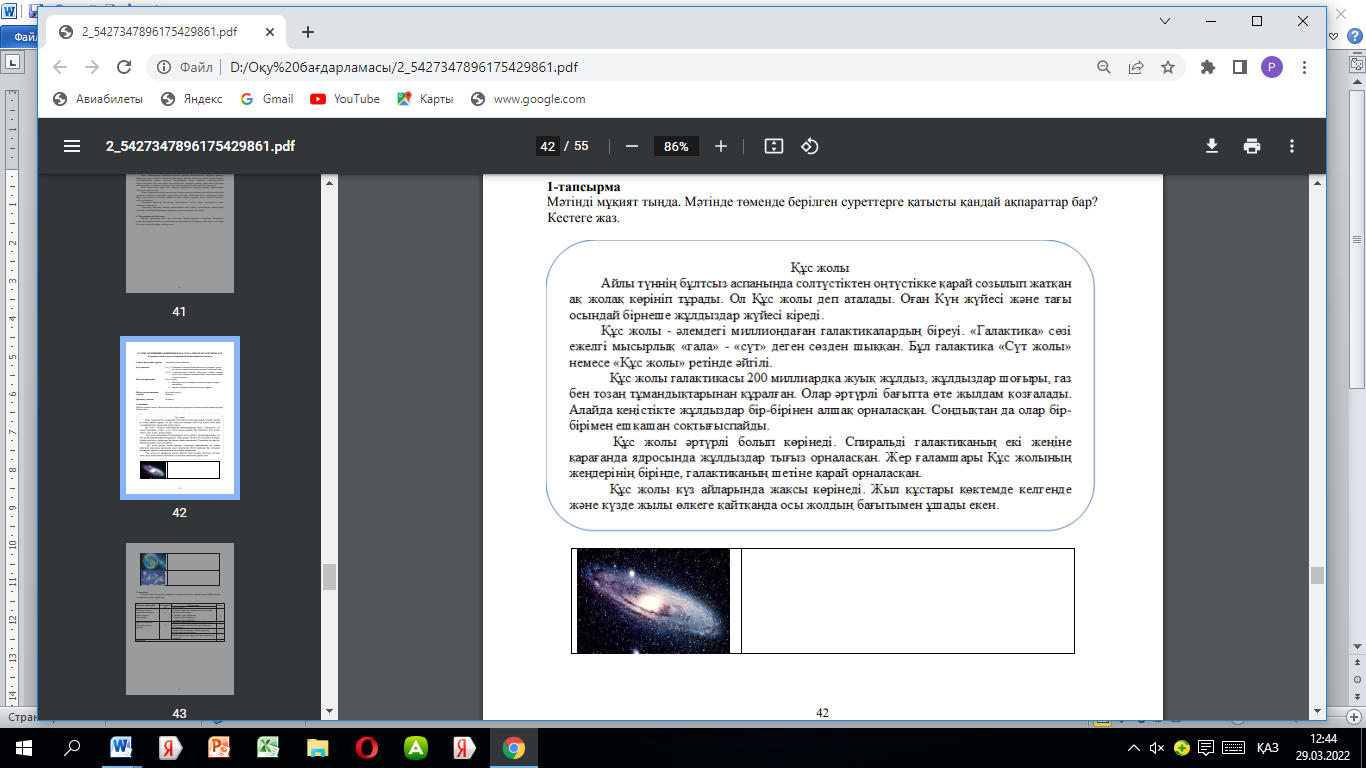Open File Explorer from the taskbar
Image resolution: width=1366 pixels, height=768 pixels.
click(x=317, y=747)
